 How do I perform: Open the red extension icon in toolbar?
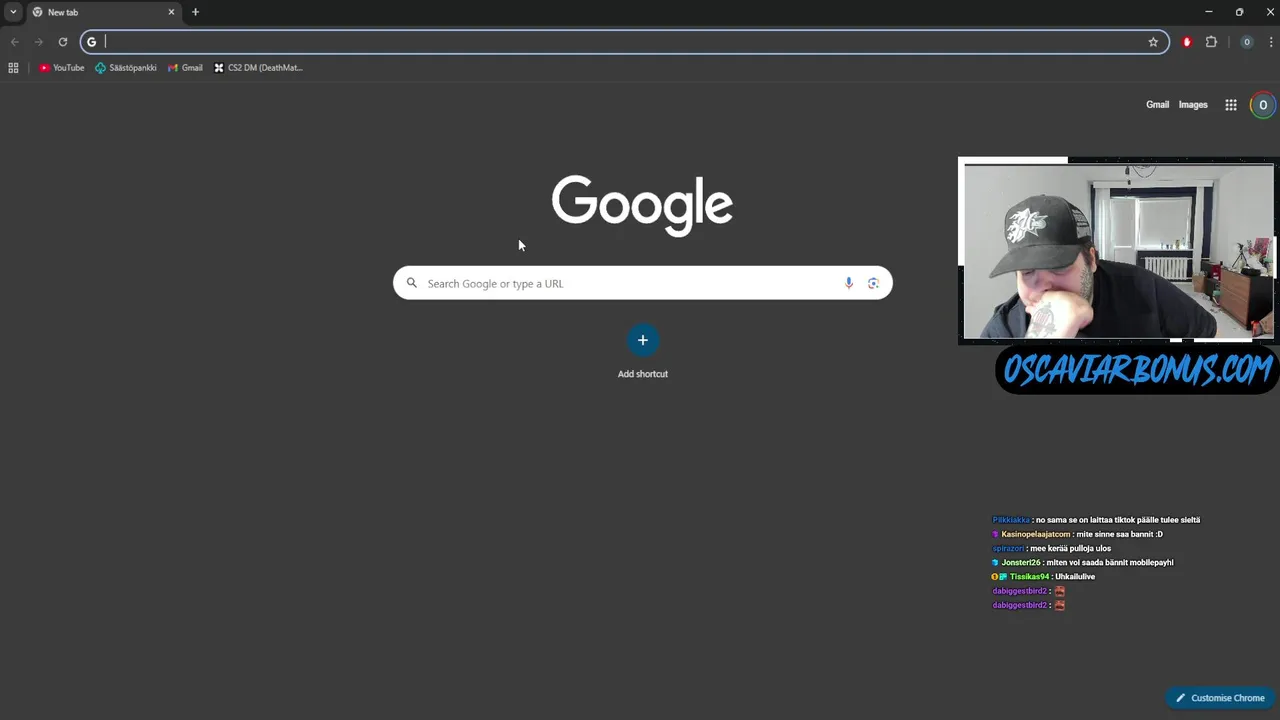point(1187,42)
